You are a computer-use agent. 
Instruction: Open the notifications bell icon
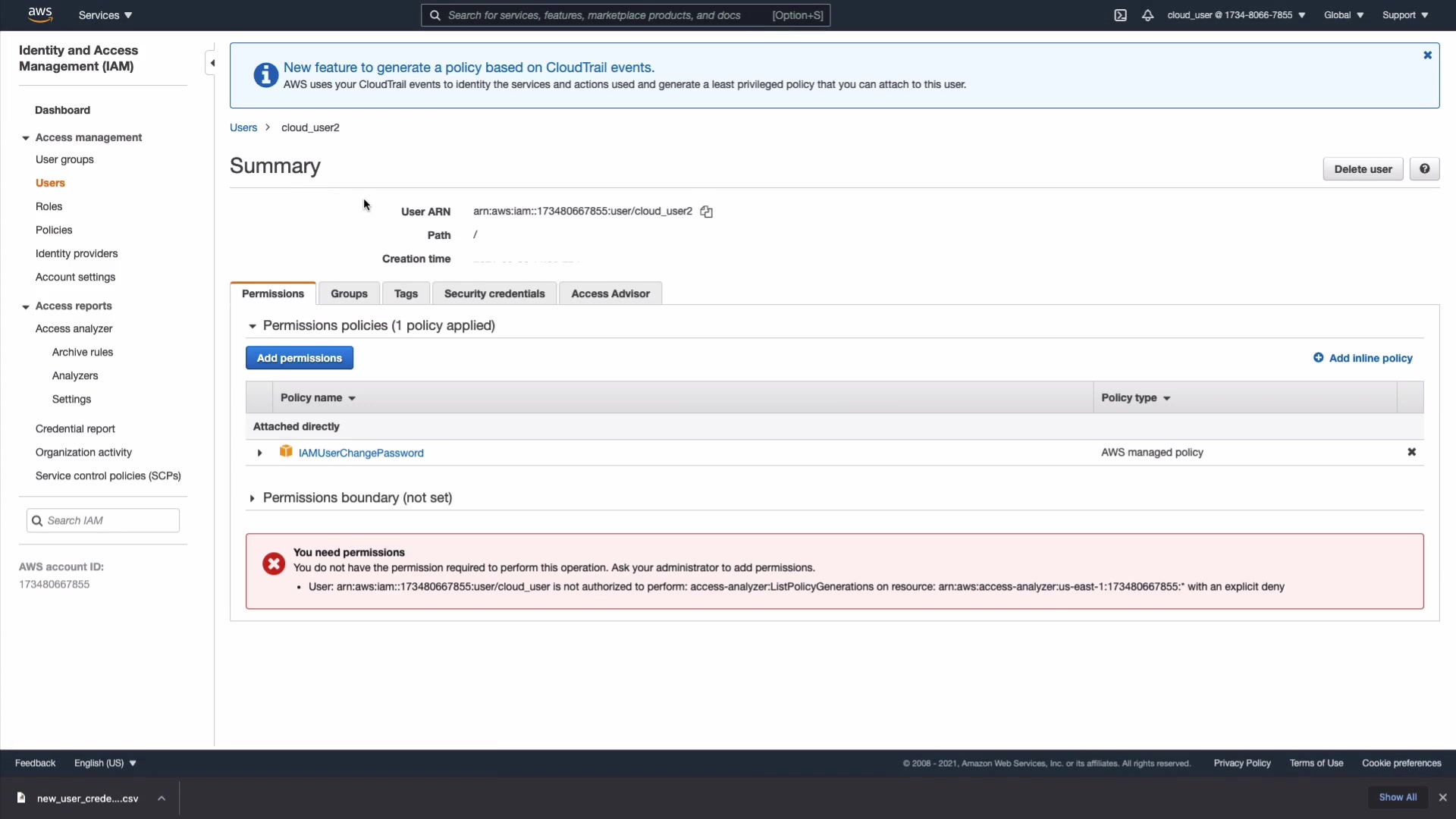click(1147, 15)
